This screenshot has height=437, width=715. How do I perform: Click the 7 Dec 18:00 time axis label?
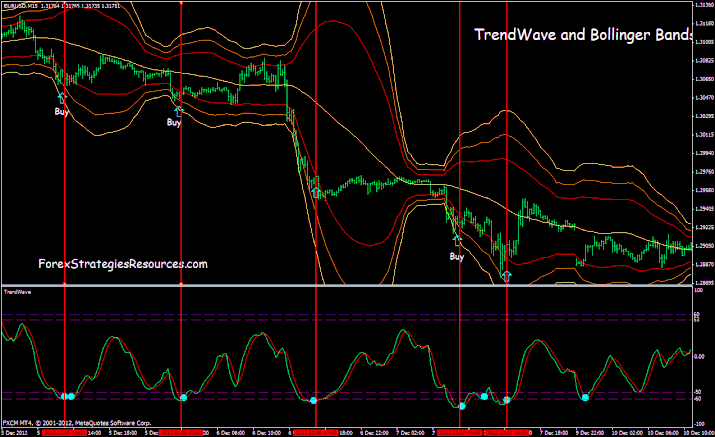554,432
